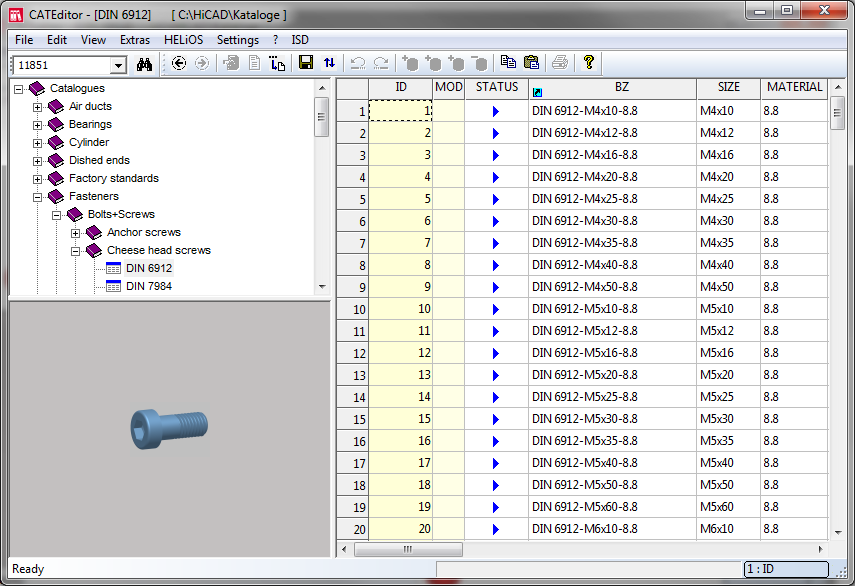
Task: Expand the Bearings catalogue node
Action: pyautogui.click(x=38, y=125)
